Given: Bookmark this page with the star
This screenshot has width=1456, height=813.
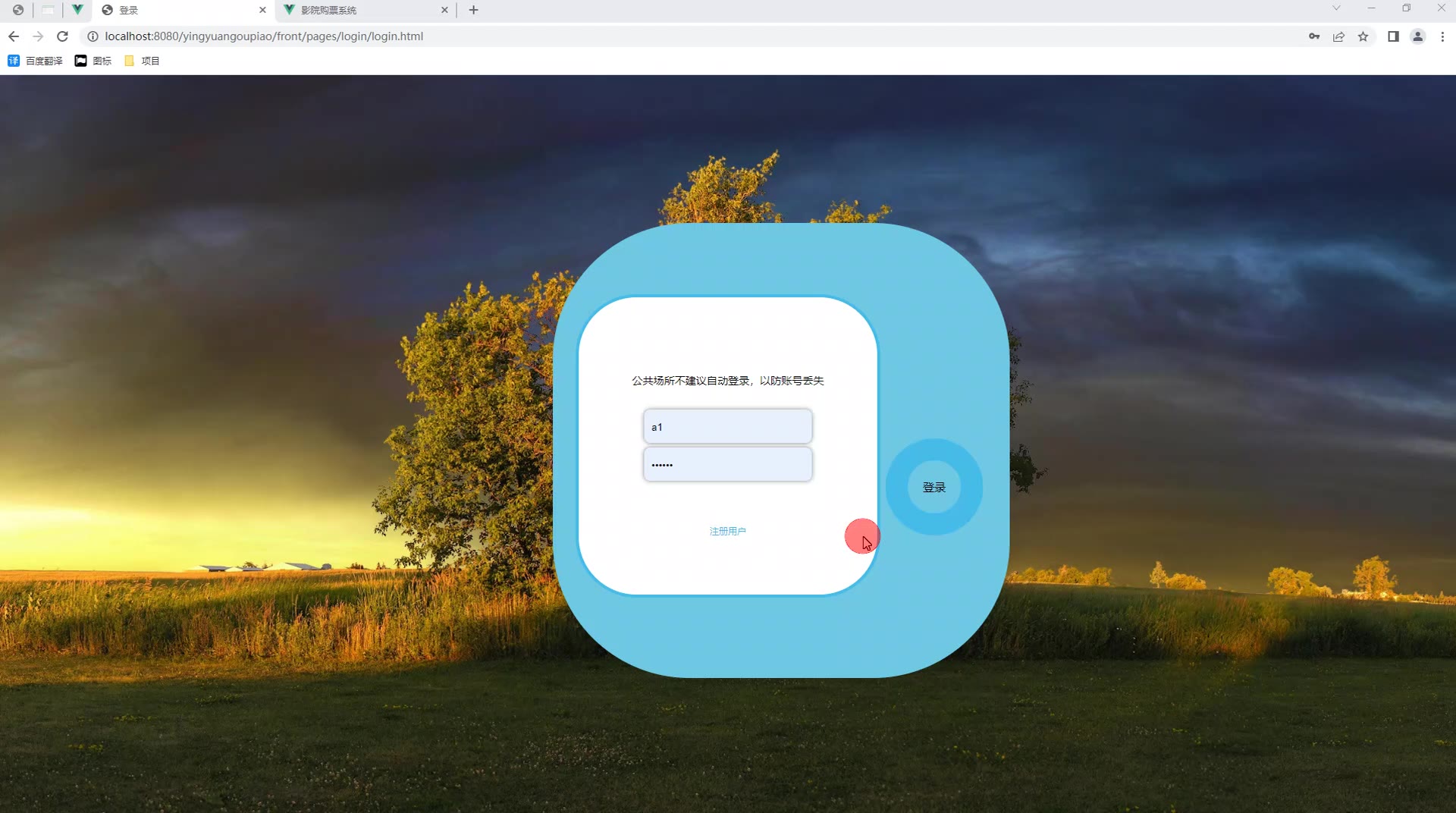Looking at the screenshot, I should 1363,36.
